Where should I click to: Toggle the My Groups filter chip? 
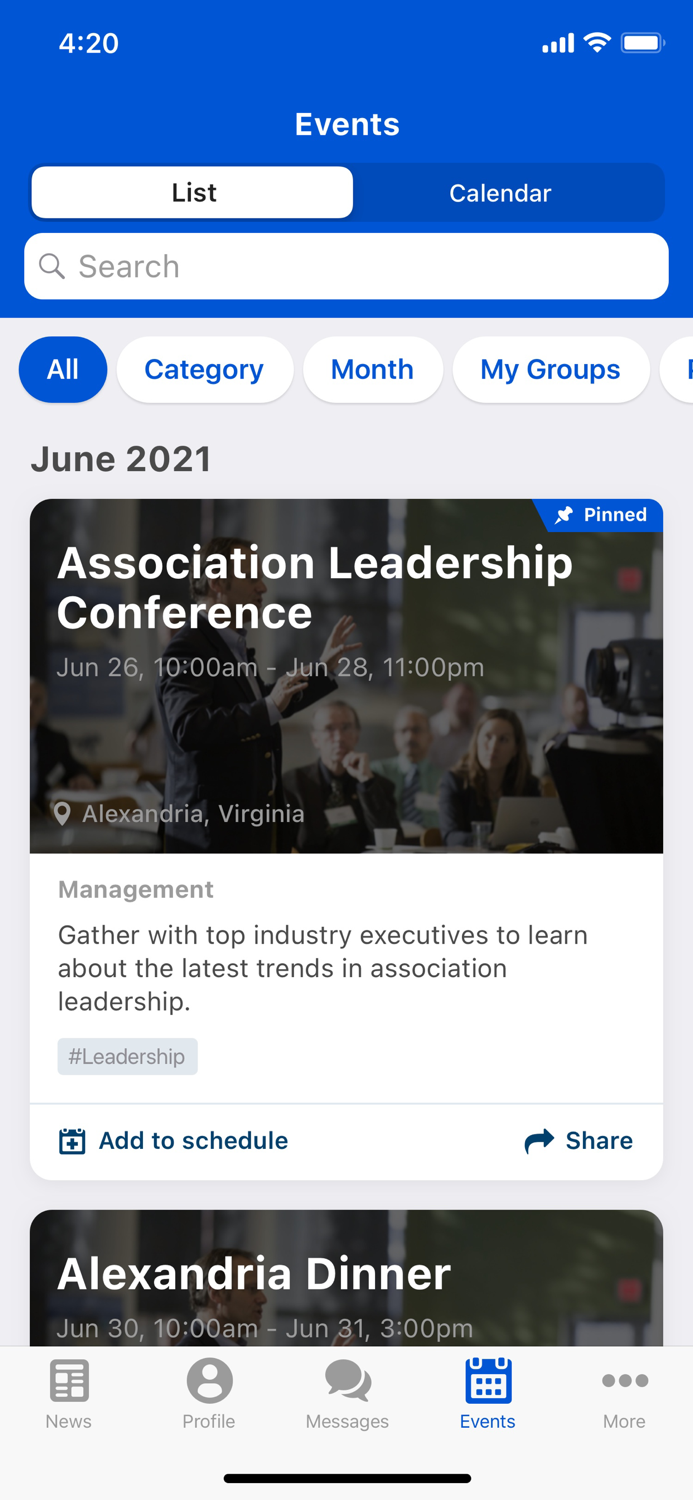pos(551,369)
